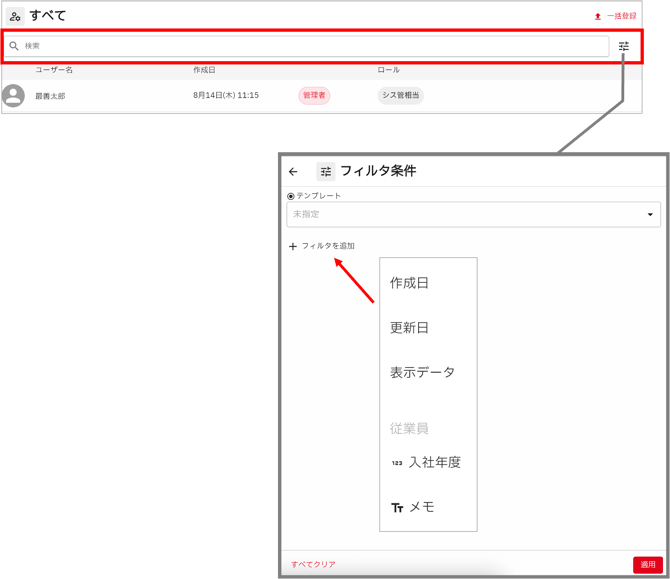Viewport: 670px width, 579px height.
Task: Click the back arrow in filter panel
Action: click(x=293, y=172)
